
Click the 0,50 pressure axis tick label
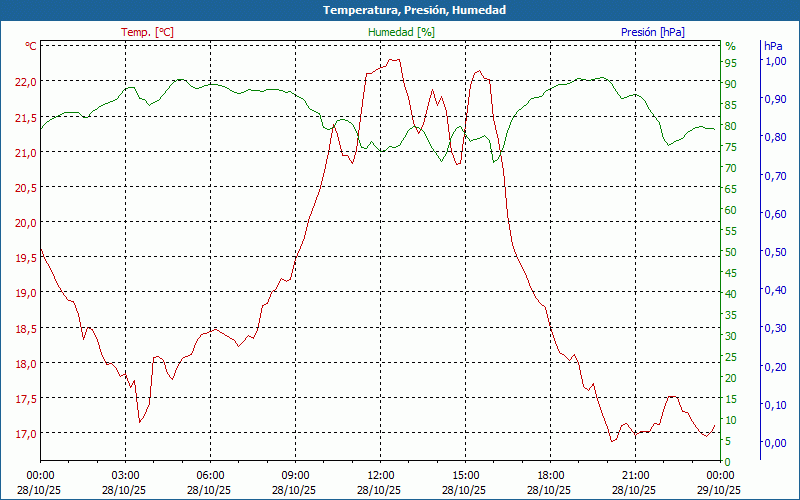775,252
